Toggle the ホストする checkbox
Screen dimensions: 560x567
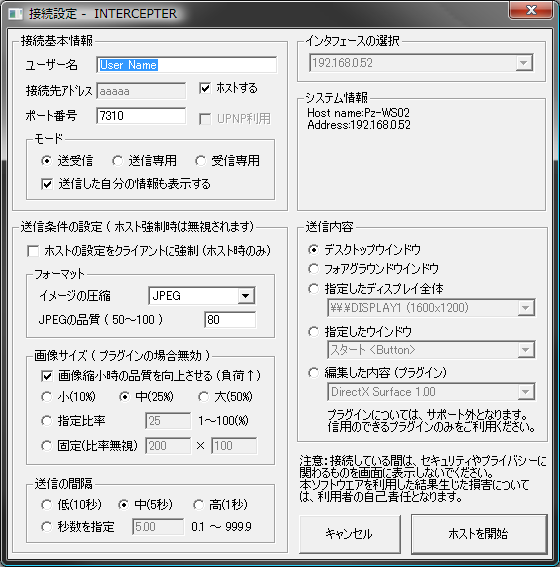click(205, 88)
